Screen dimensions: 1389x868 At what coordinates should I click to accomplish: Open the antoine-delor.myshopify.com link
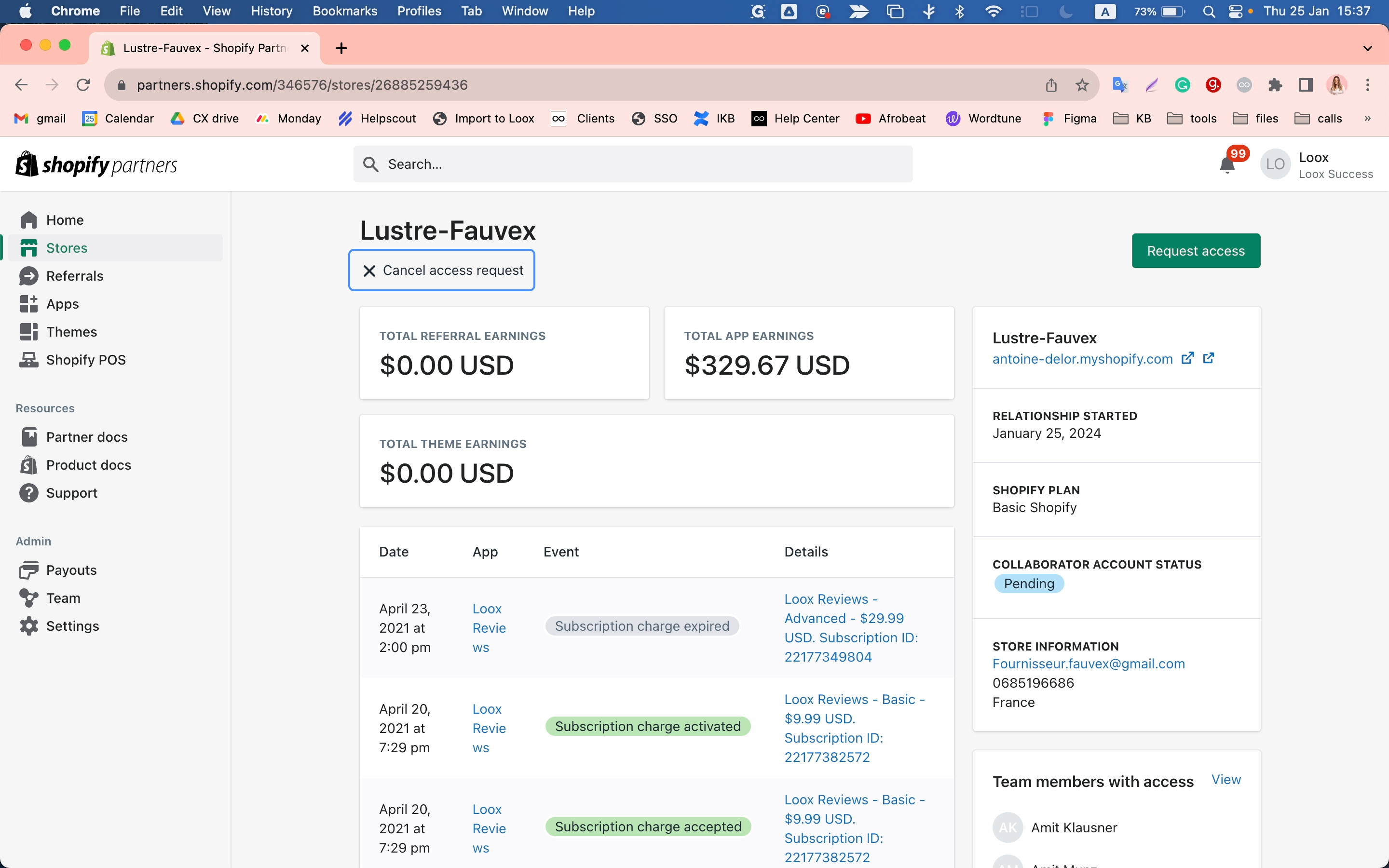[x=1082, y=359]
